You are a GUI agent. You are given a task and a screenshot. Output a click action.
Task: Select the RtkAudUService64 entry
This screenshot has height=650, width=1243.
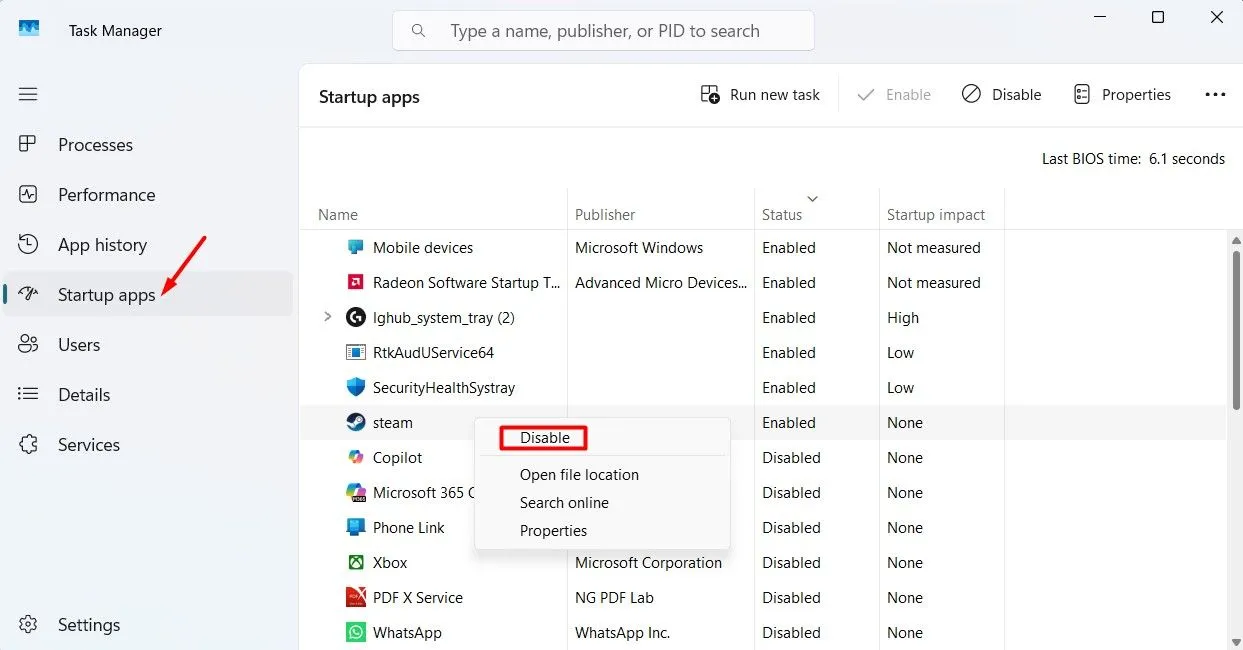coord(433,353)
